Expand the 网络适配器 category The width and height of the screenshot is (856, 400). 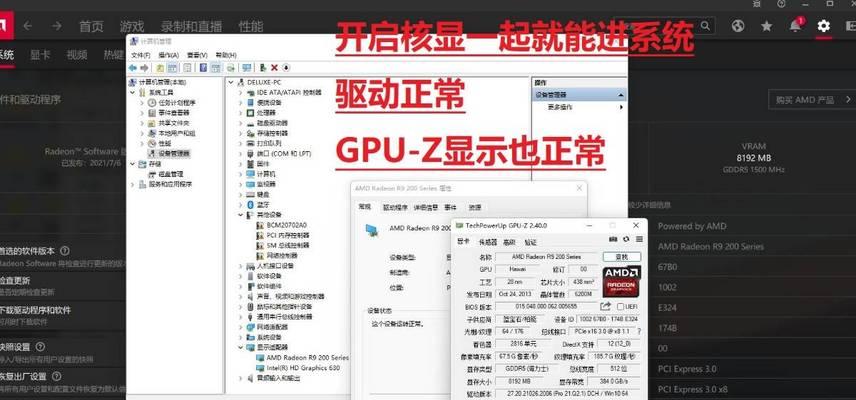(x=241, y=327)
